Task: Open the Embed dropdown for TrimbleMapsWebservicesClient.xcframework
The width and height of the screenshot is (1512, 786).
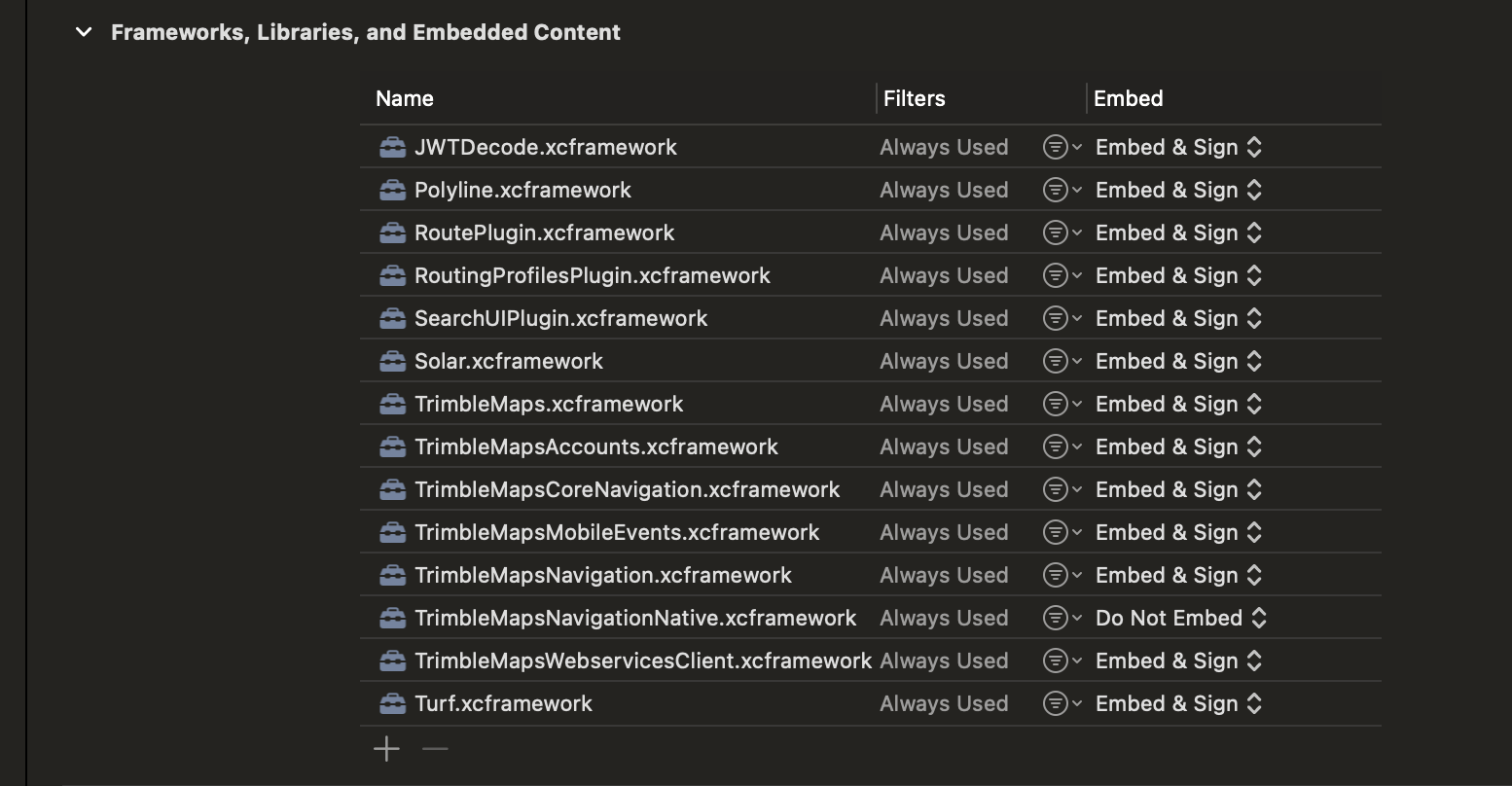Action: tap(1179, 661)
